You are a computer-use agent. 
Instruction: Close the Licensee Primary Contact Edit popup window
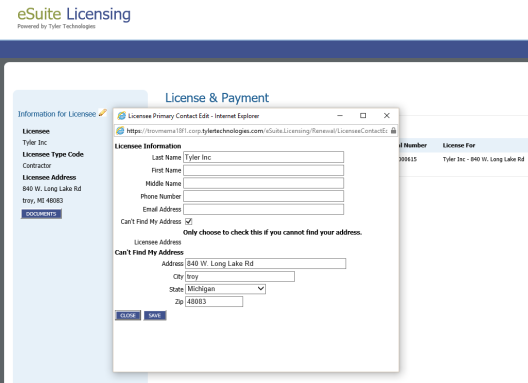click(x=387, y=116)
